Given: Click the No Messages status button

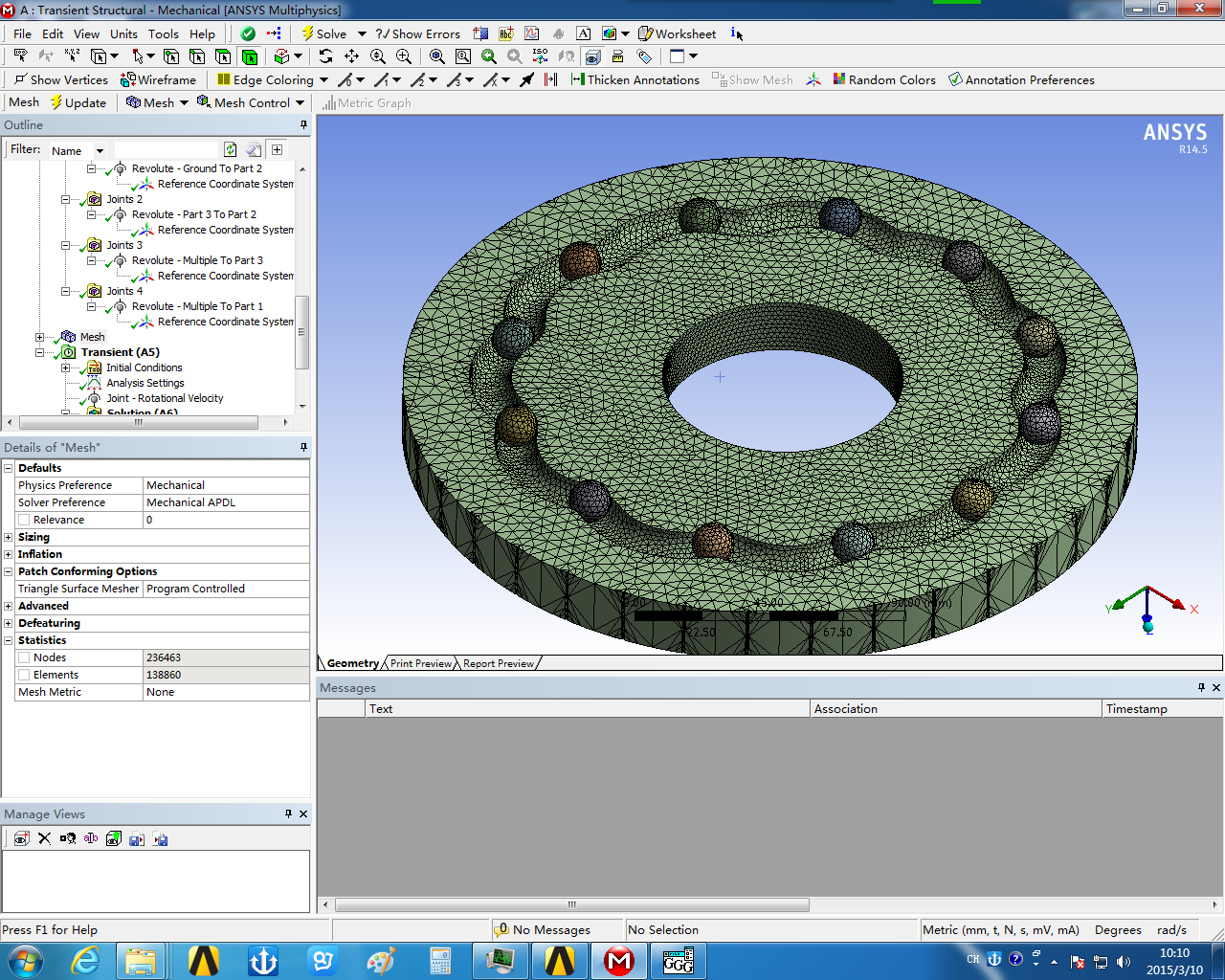Looking at the screenshot, I should coord(543,929).
